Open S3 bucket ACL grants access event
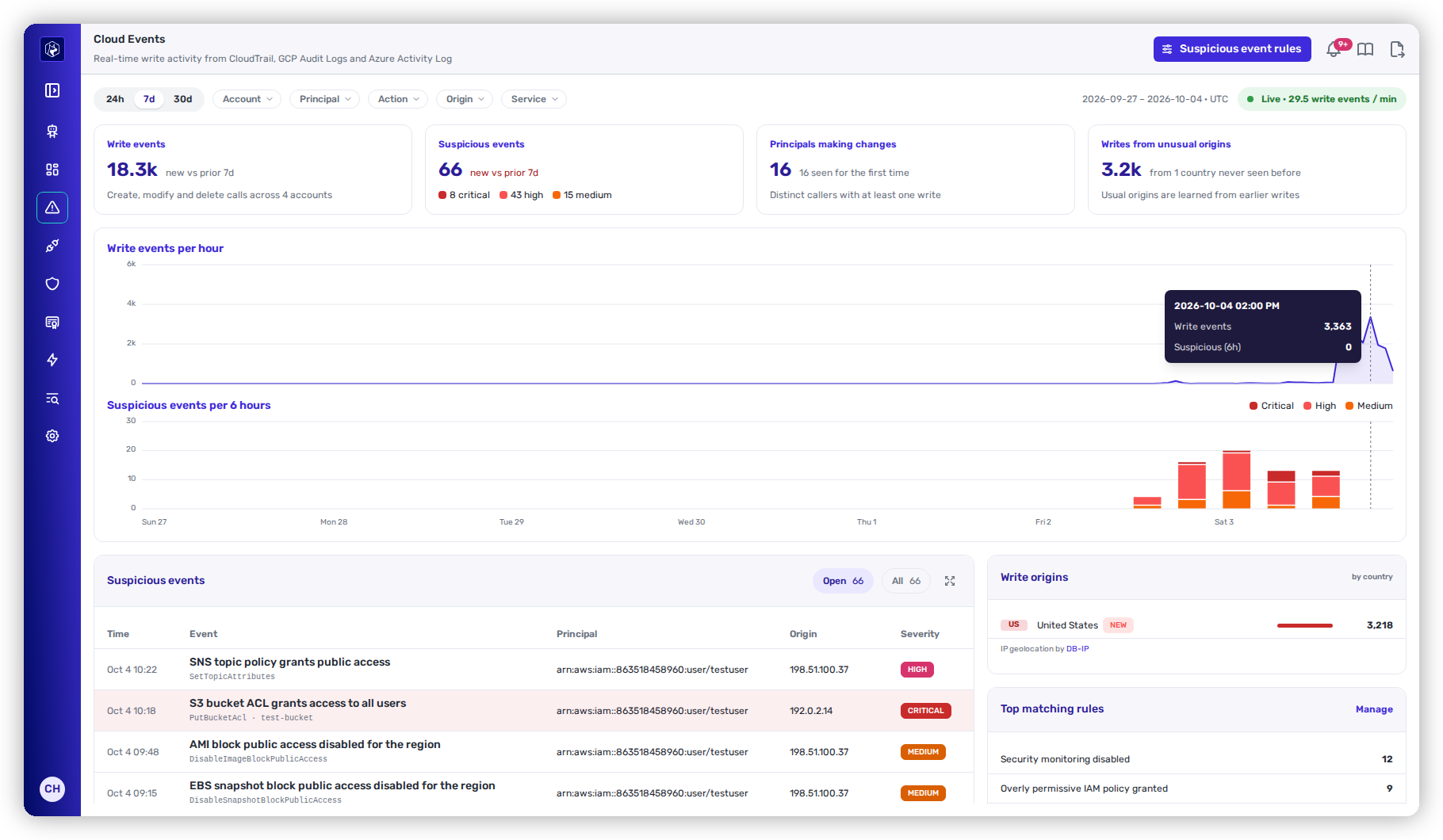 pyautogui.click(x=534, y=711)
